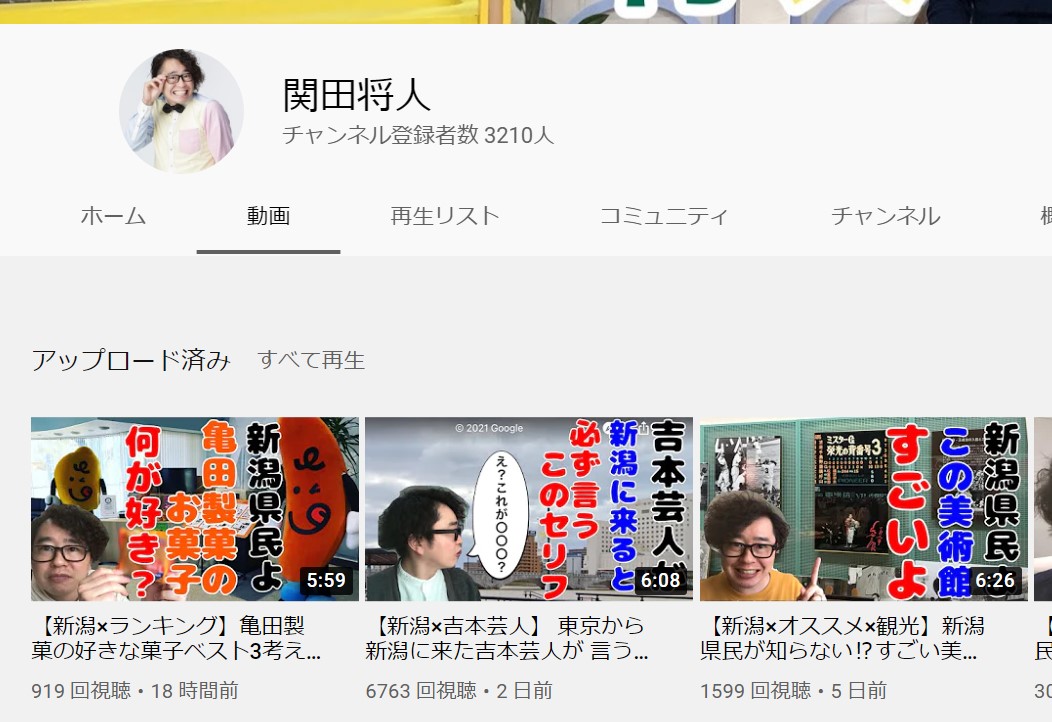This screenshot has width=1052, height=722.
Task: Click the title 【新潟×ランキング】亀田製菓の好きな菓子ベスト3
Action: click(x=176, y=638)
